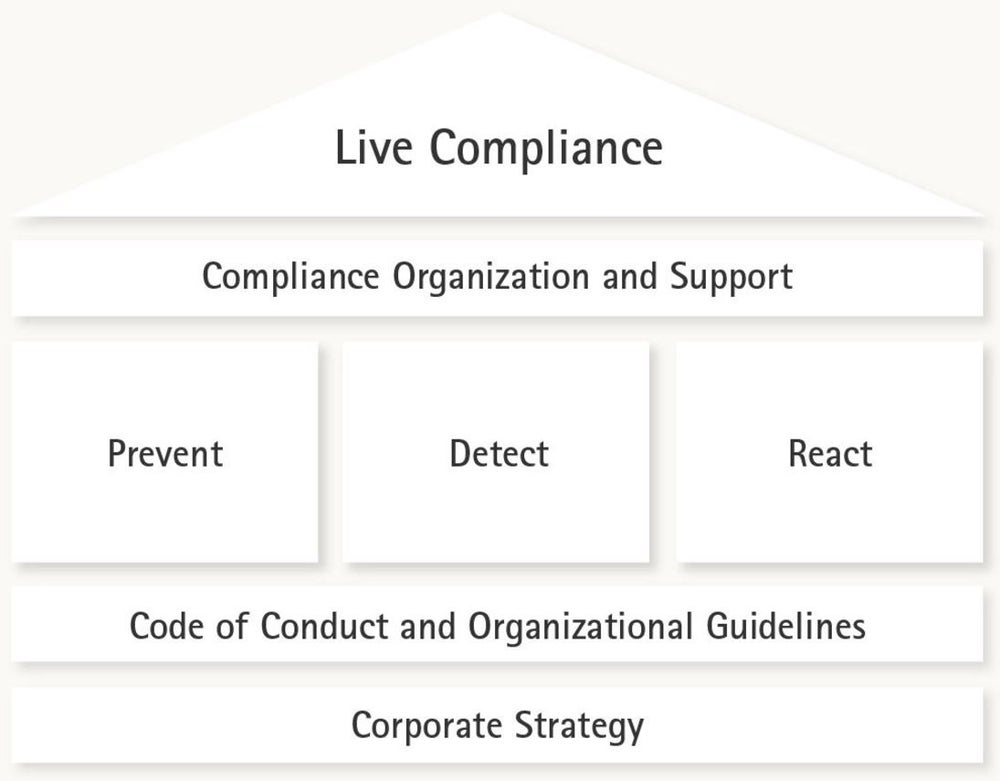Click the Corporate Strategy foundation bar
The image size is (1000, 781).
click(497, 725)
